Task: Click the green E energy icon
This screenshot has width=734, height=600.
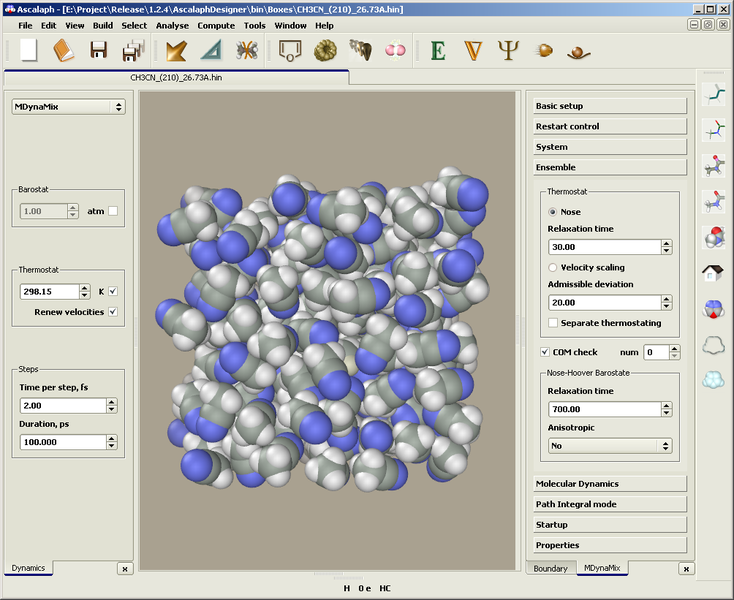Action: (x=437, y=50)
